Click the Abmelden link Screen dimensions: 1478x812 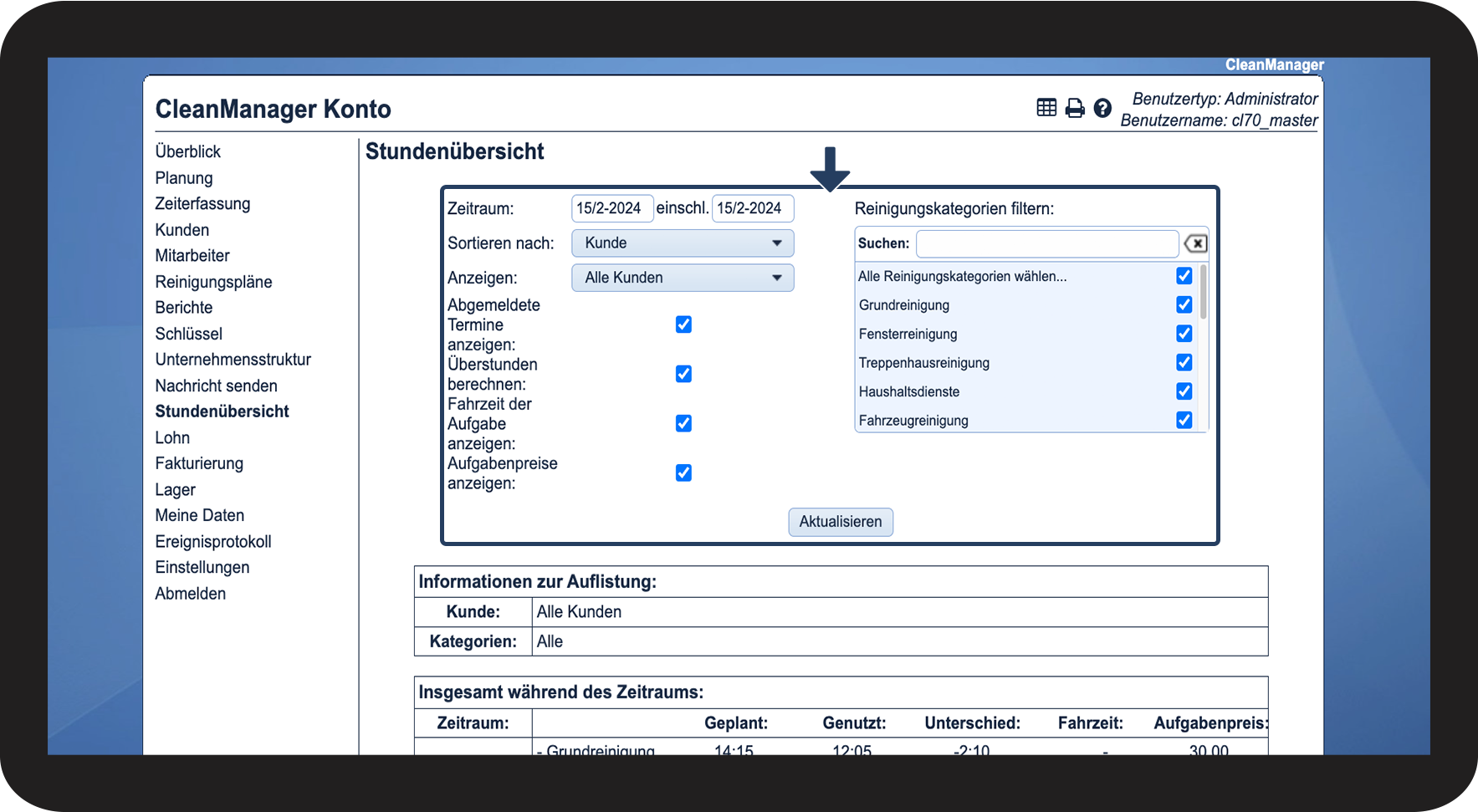[x=190, y=594]
